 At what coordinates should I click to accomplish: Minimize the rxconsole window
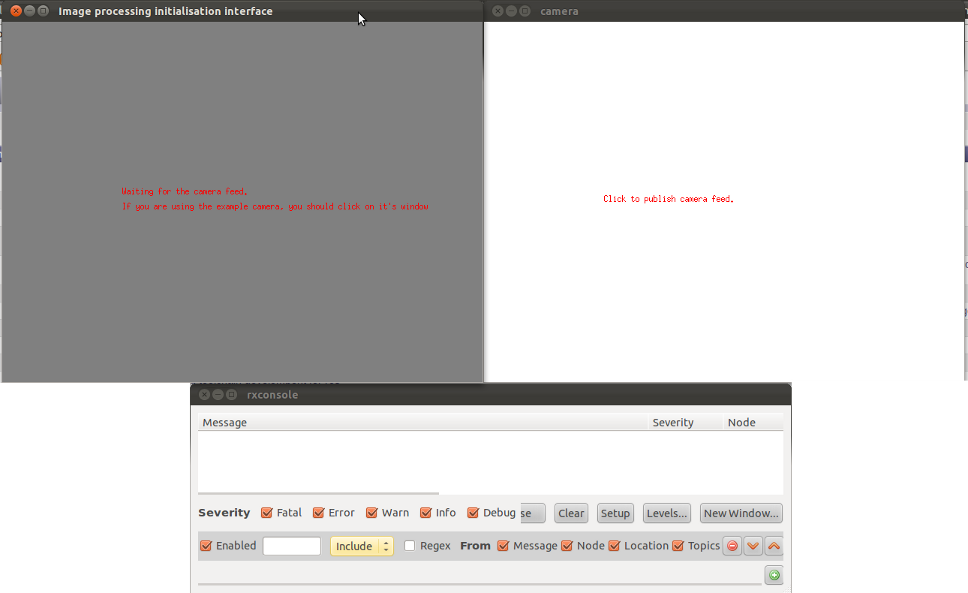point(218,395)
